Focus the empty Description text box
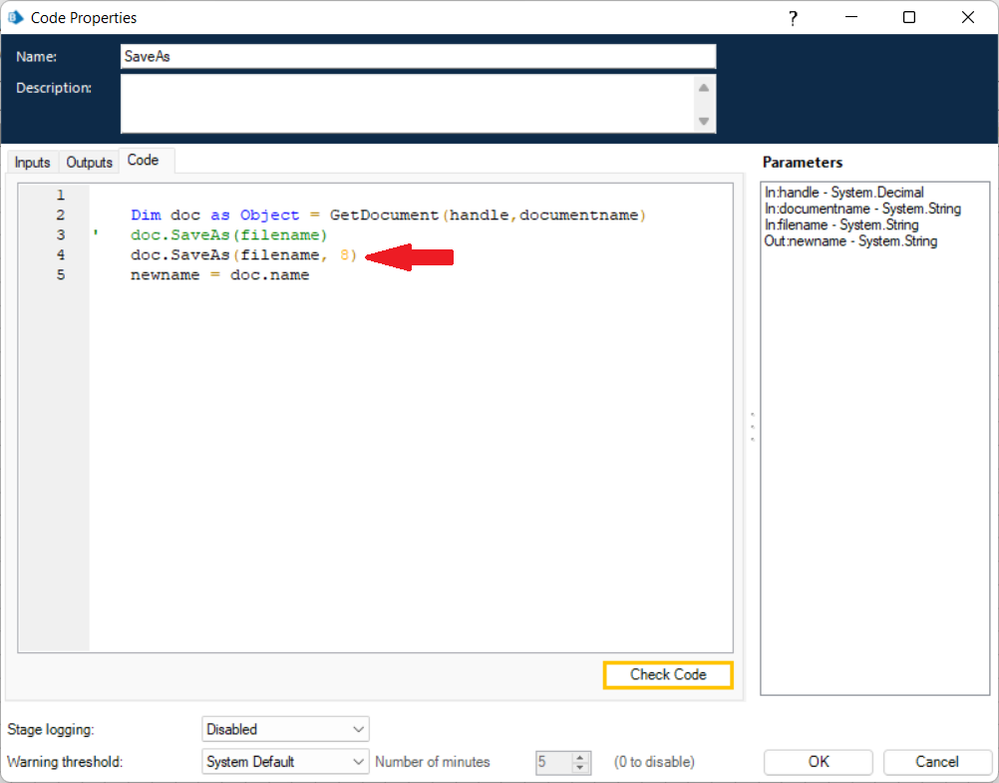Viewport: 999px width, 783px height. click(405, 103)
